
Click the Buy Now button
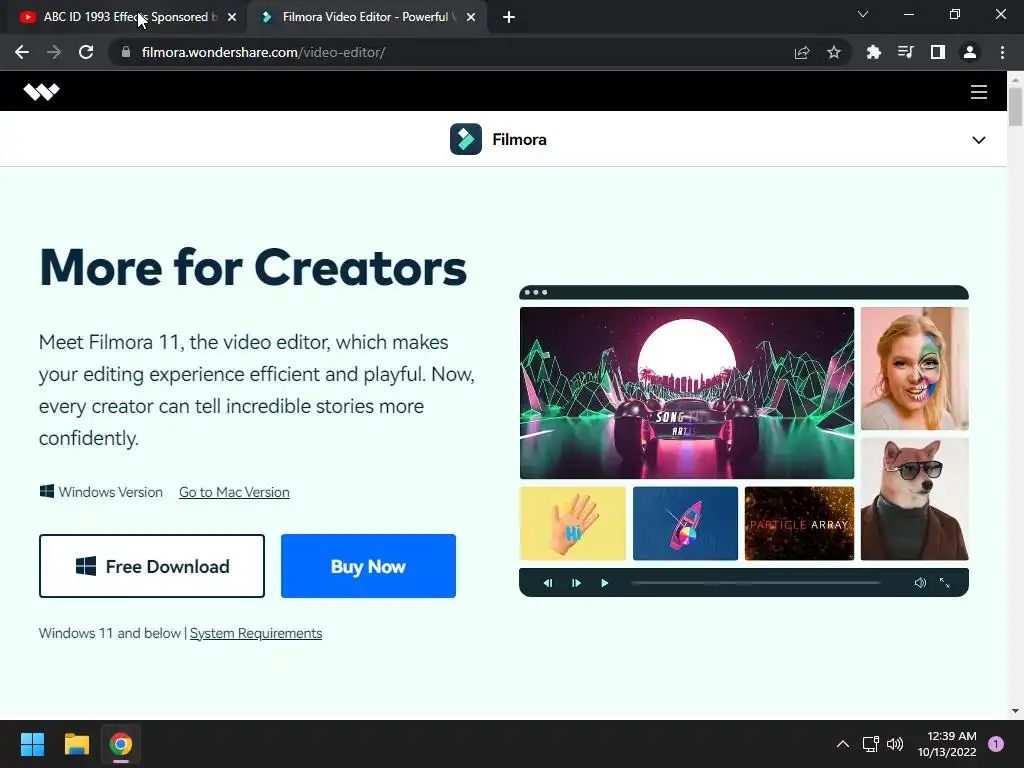pyautogui.click(x=368, y=566)
